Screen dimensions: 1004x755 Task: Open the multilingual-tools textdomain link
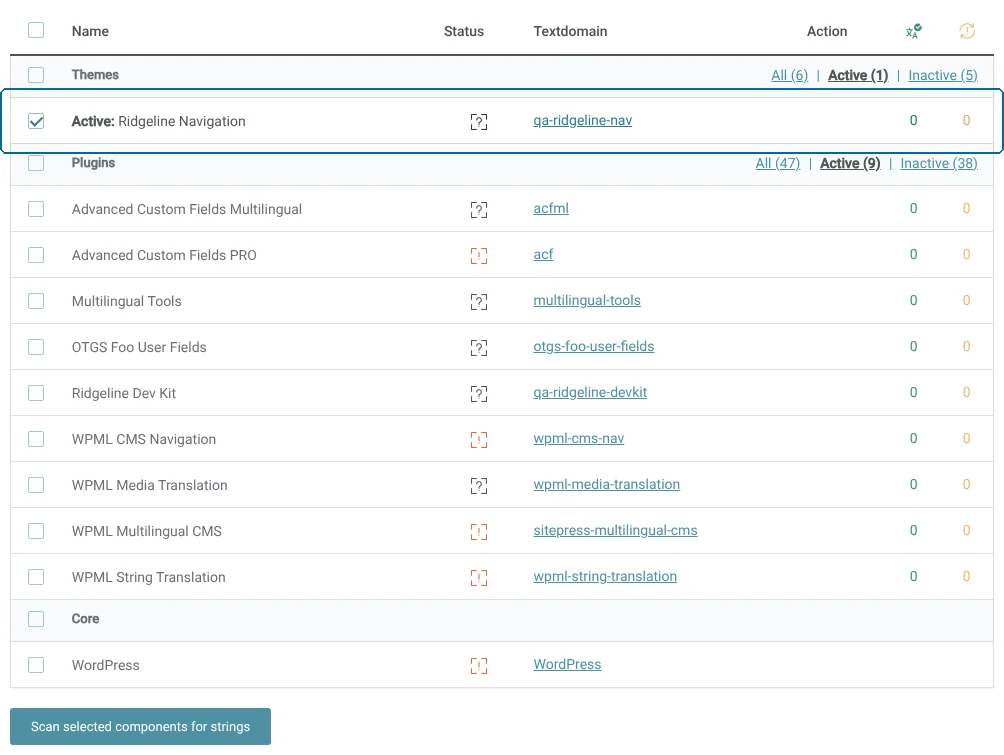pyautogui.click(x=587, y=300)
